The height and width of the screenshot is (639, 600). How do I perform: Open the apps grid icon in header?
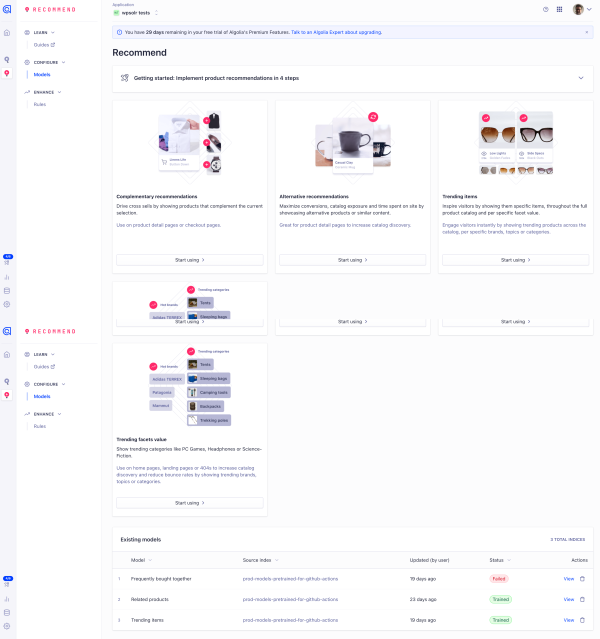point(559,9)
